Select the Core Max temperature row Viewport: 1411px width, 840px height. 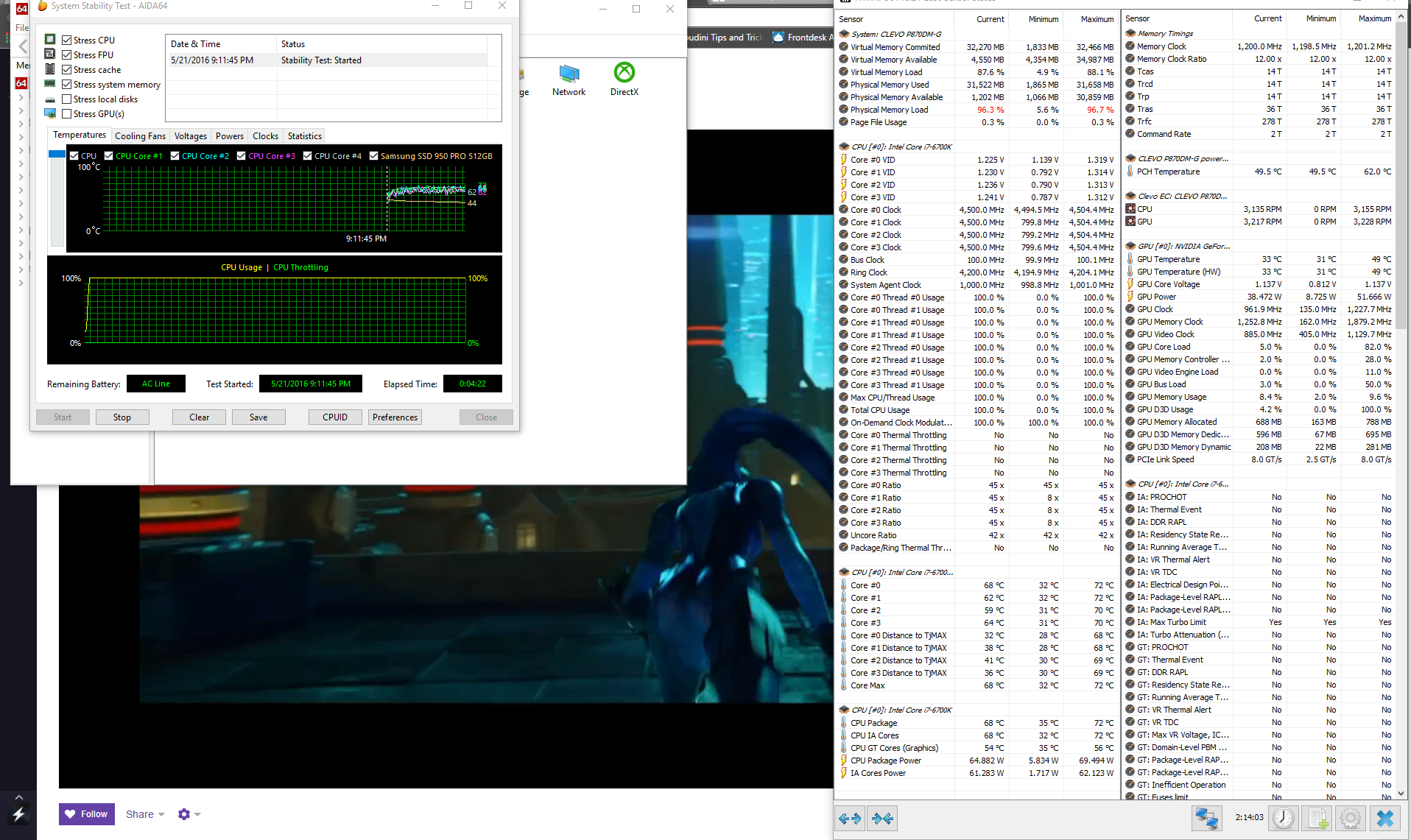pos(977,685)
